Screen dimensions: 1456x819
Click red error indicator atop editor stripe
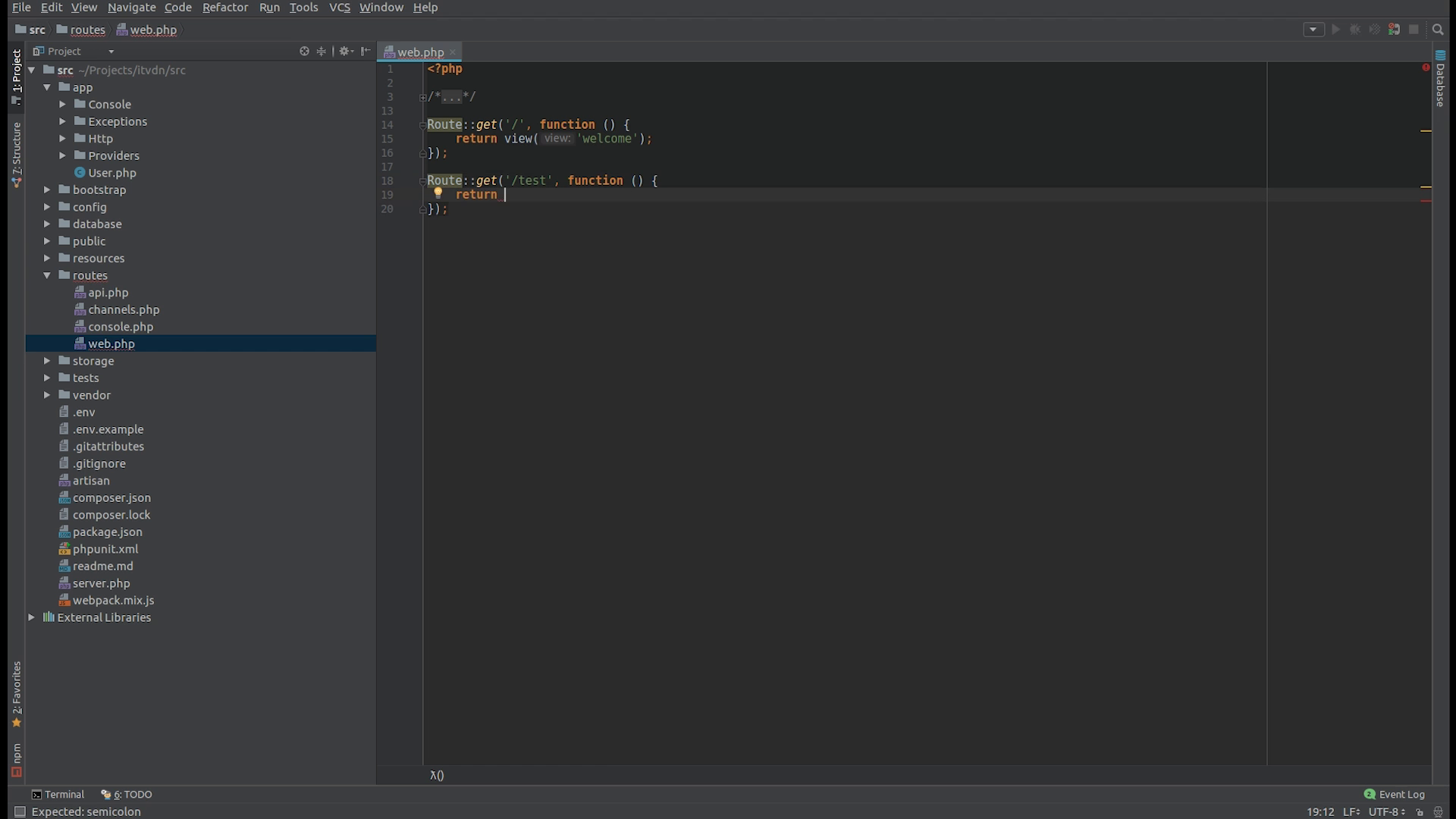(x=1426, y=67)
